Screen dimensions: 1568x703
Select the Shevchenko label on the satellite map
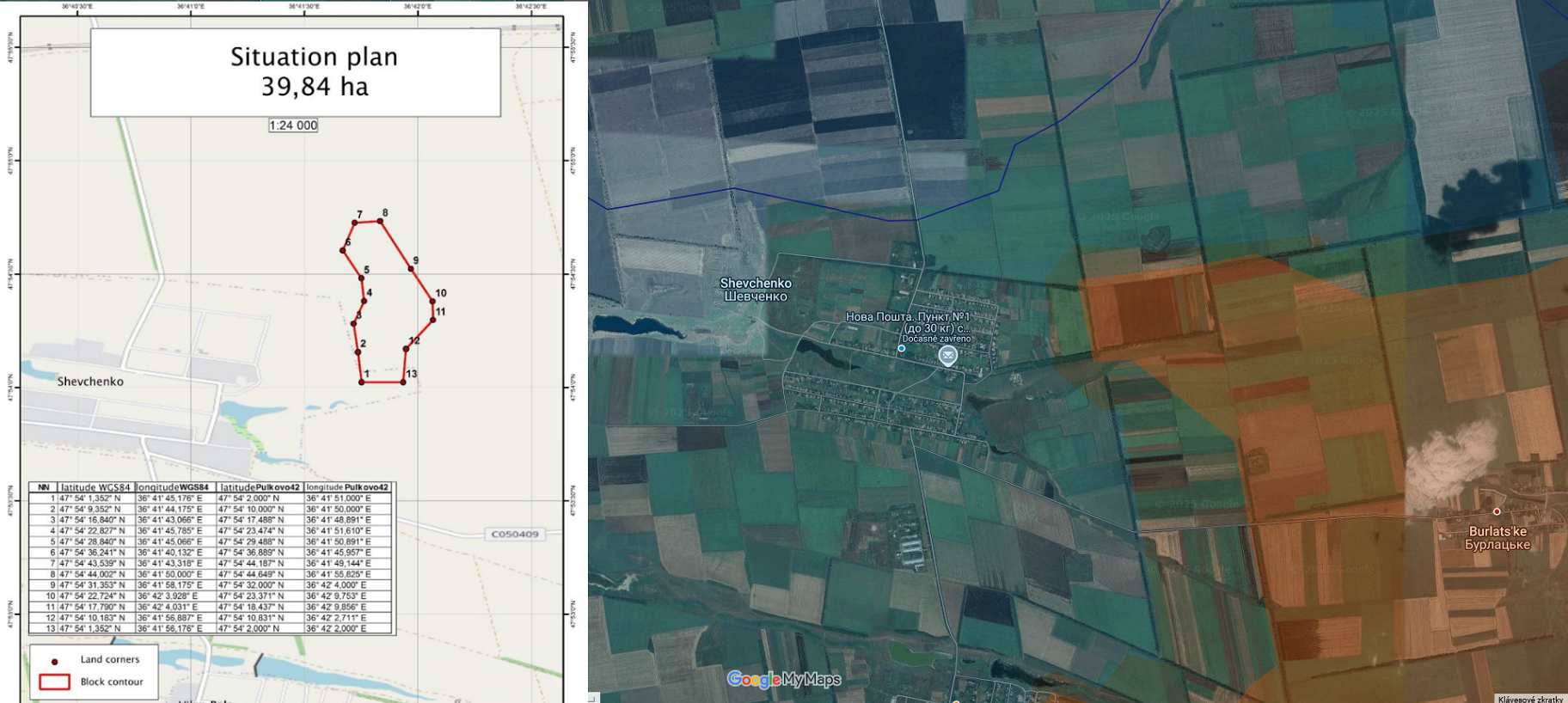(756, 290)
